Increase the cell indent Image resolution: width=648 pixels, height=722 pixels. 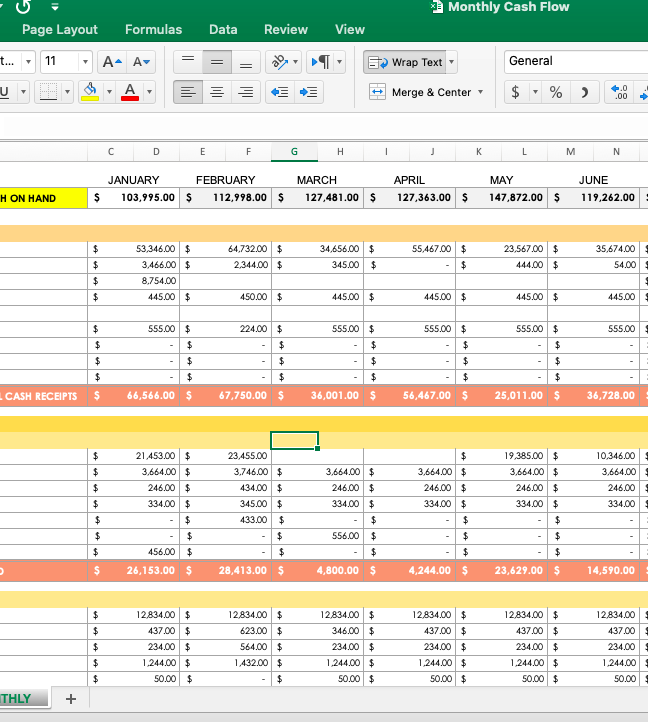coord(309,92)
